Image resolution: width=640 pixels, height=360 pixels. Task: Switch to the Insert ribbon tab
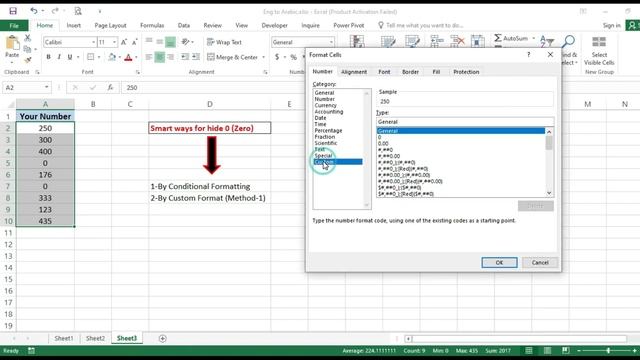tap(73, 25)
